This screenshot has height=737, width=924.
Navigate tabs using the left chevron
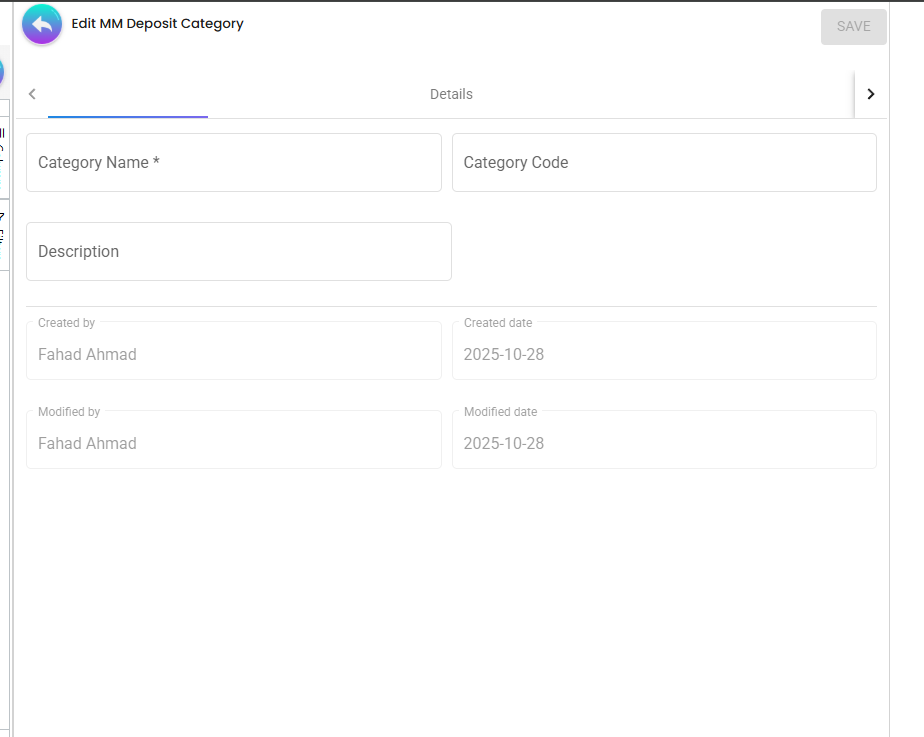tap(32, 93)
